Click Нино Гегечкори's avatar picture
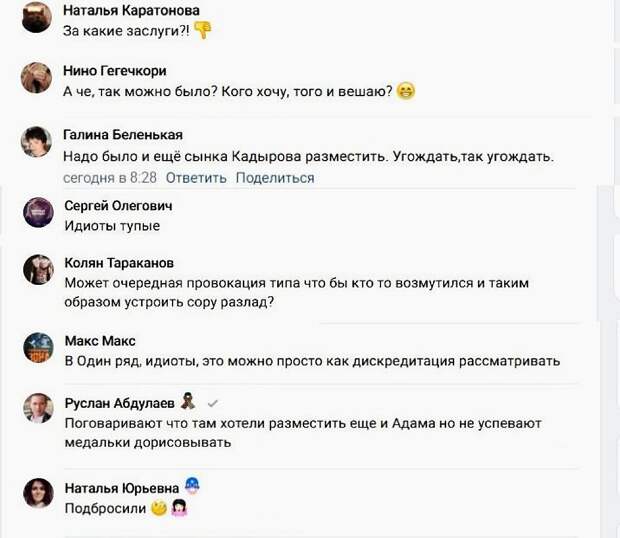Screen dimensions: 620x538 click(x=37, y=78)
